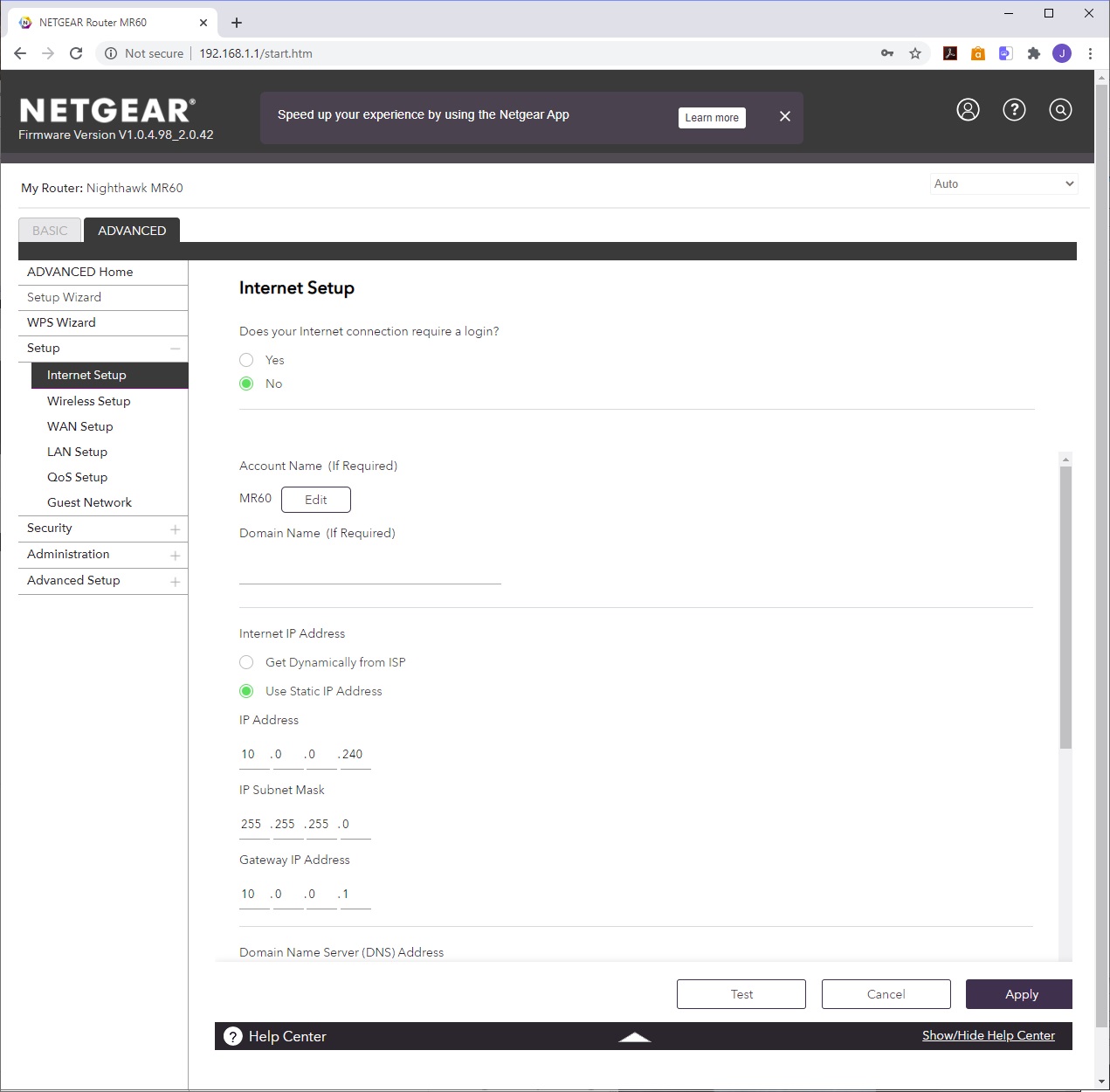Click Show/Hide Help Center link

tap(988, 1035)
